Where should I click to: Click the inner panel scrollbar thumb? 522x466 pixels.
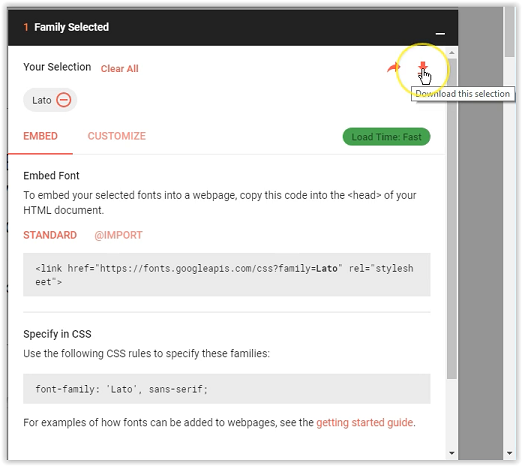coord(452,218)
